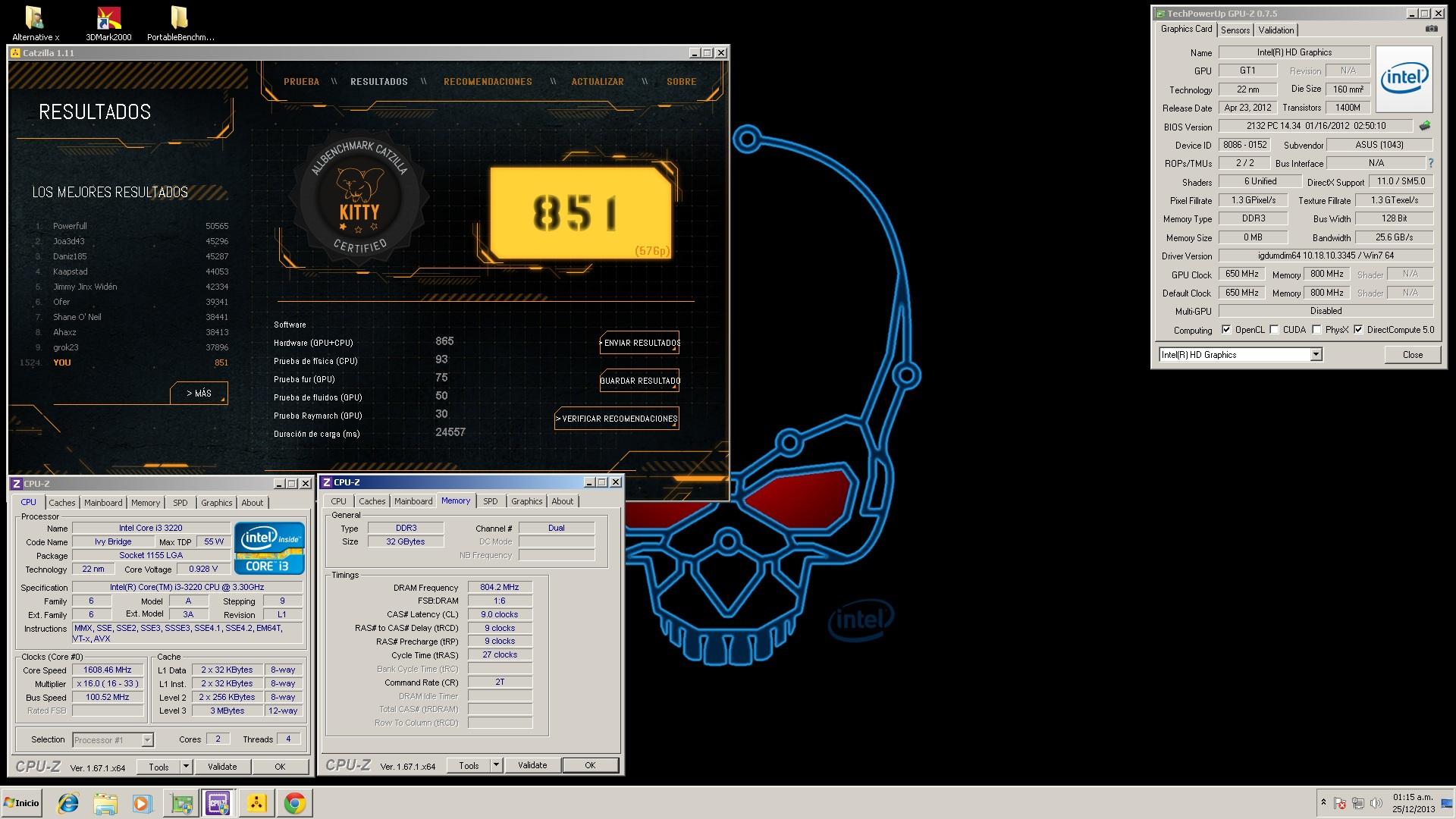Open the Intel(R) HD Graphics dropdown
Viewport: 1456px width, 819px height.
pyautogui.click(x=1316, y=354)
